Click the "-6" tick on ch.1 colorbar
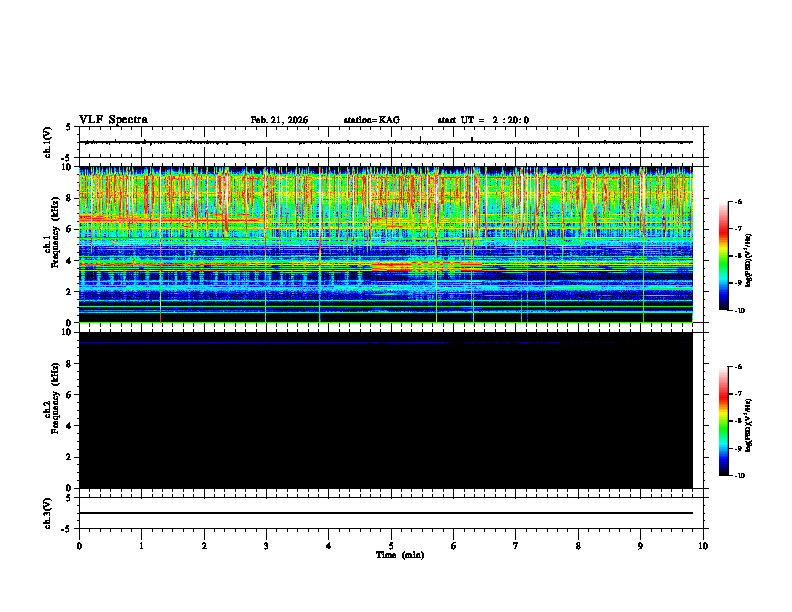 click(738, 201)
